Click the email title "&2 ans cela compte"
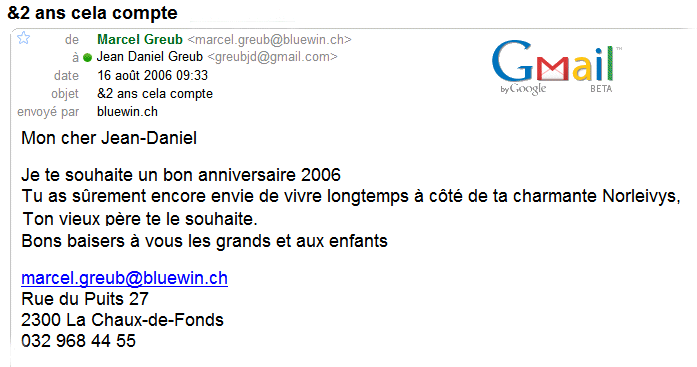 pyautogui.click(x=92, y=12)
